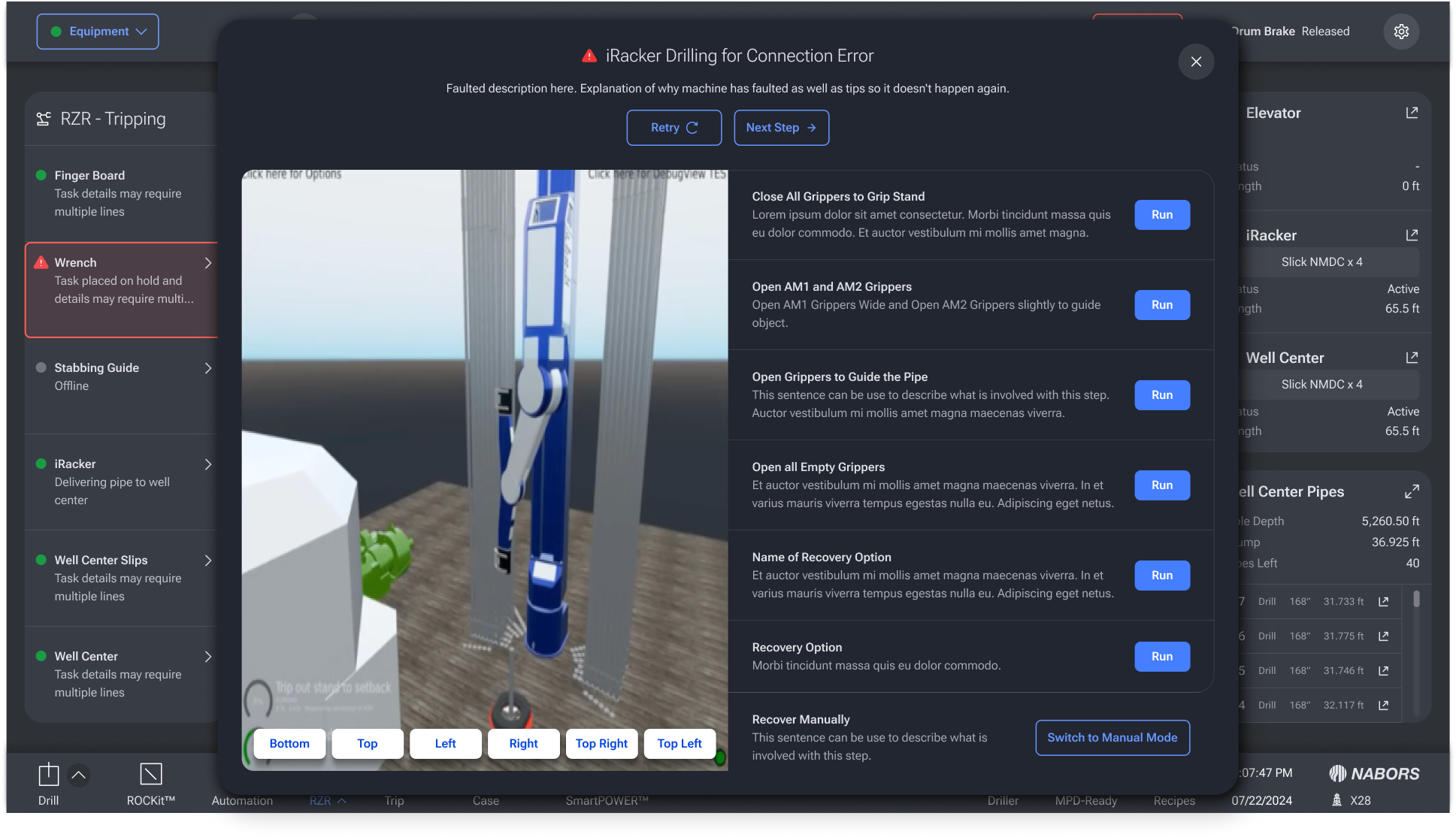Image resolution: width=1456 pixels, height=840 pixels.
Task: Open iRacker panel pop-out icon
Action: click(x=1412, y=235)
